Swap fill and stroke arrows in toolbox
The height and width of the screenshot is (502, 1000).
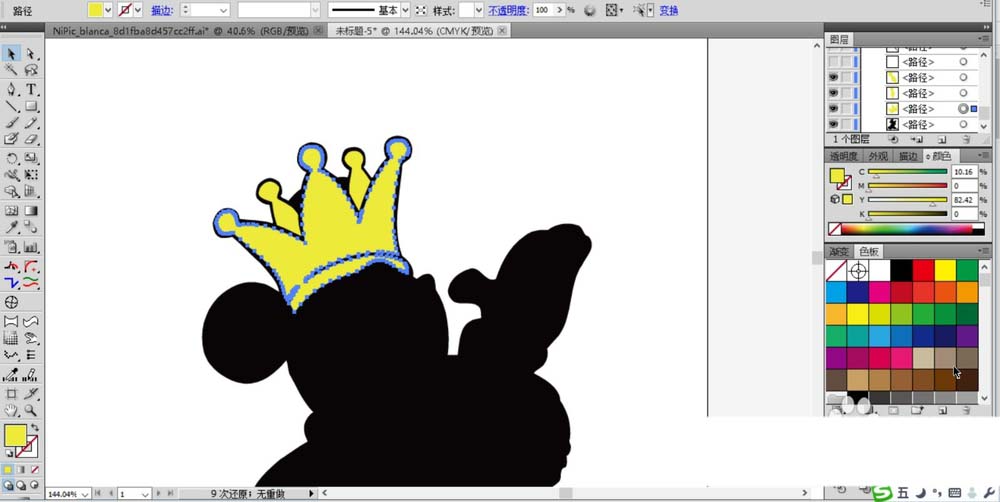coord(34,427)
